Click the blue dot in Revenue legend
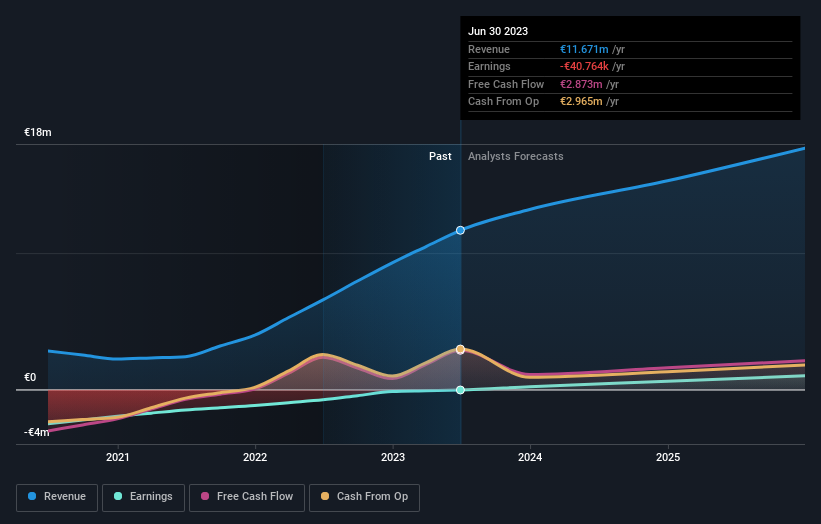This screenshot has width=821, height=524. pos(32,496)
